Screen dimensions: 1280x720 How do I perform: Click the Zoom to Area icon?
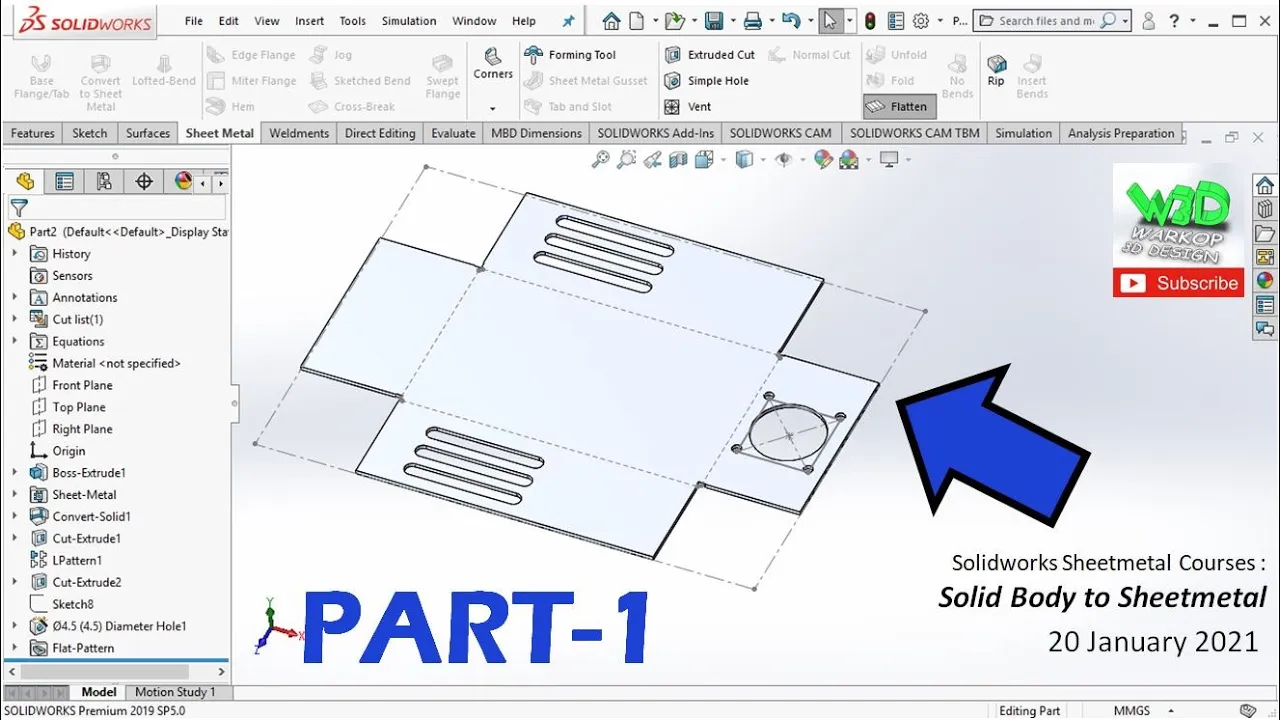627,159
